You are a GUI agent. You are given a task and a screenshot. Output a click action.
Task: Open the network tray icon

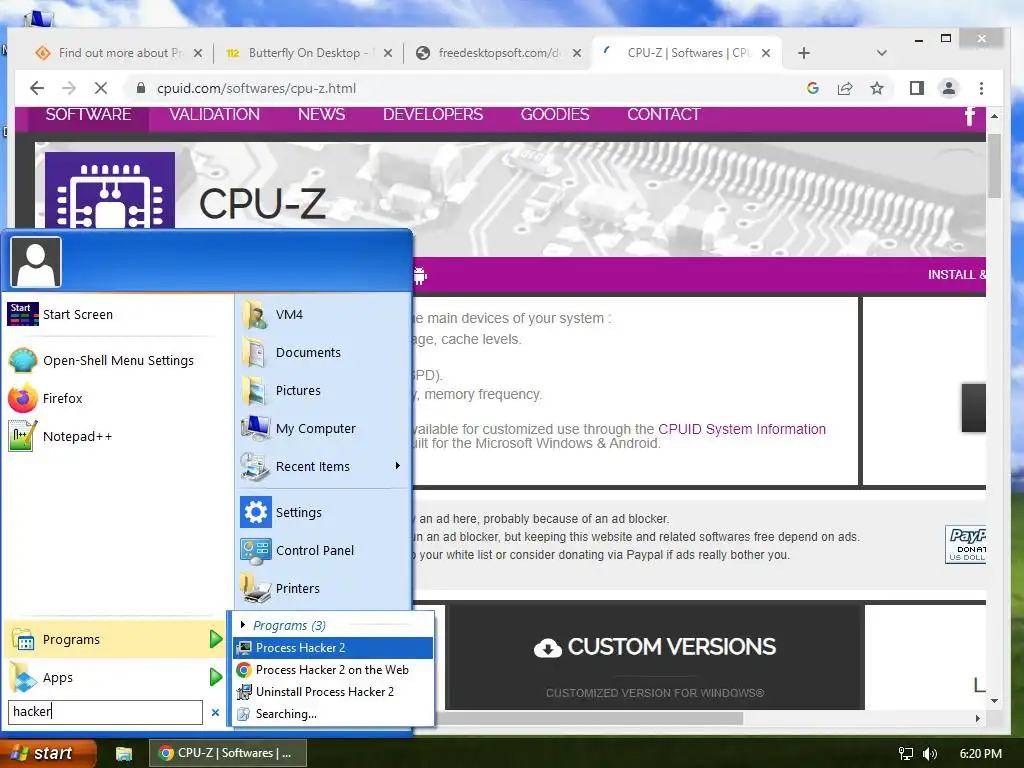pyautogui.click(x=906, y=754)
